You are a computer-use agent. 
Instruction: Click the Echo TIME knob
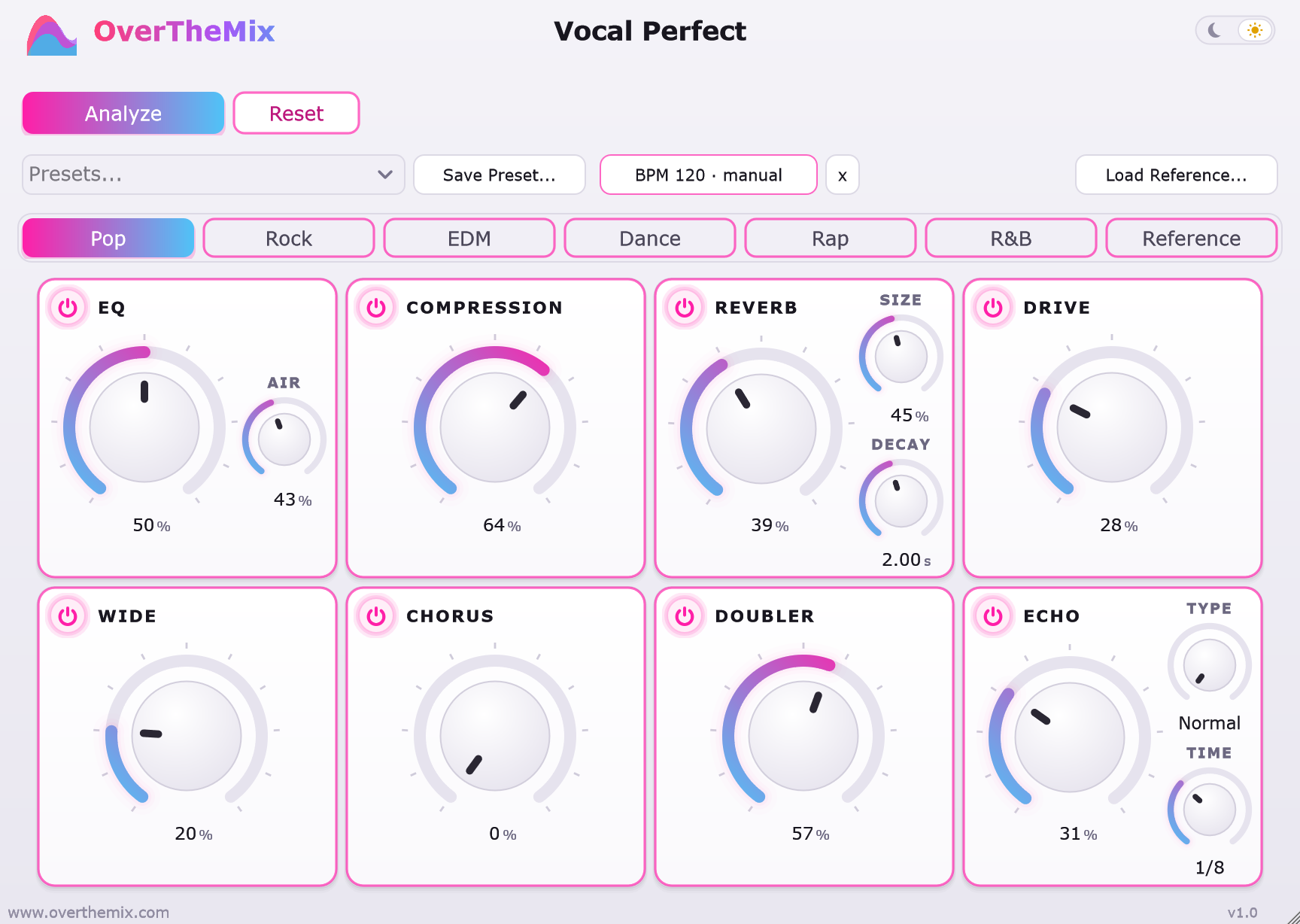pos(1210,810)
